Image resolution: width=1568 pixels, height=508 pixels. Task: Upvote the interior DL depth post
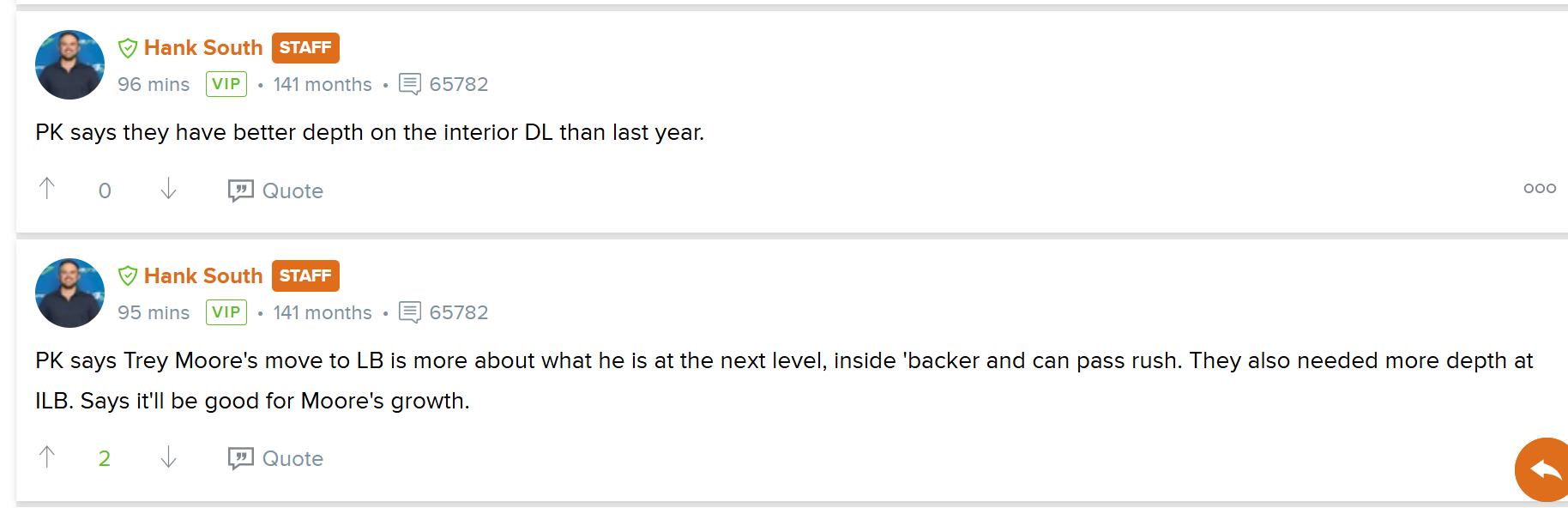point(47,189)
